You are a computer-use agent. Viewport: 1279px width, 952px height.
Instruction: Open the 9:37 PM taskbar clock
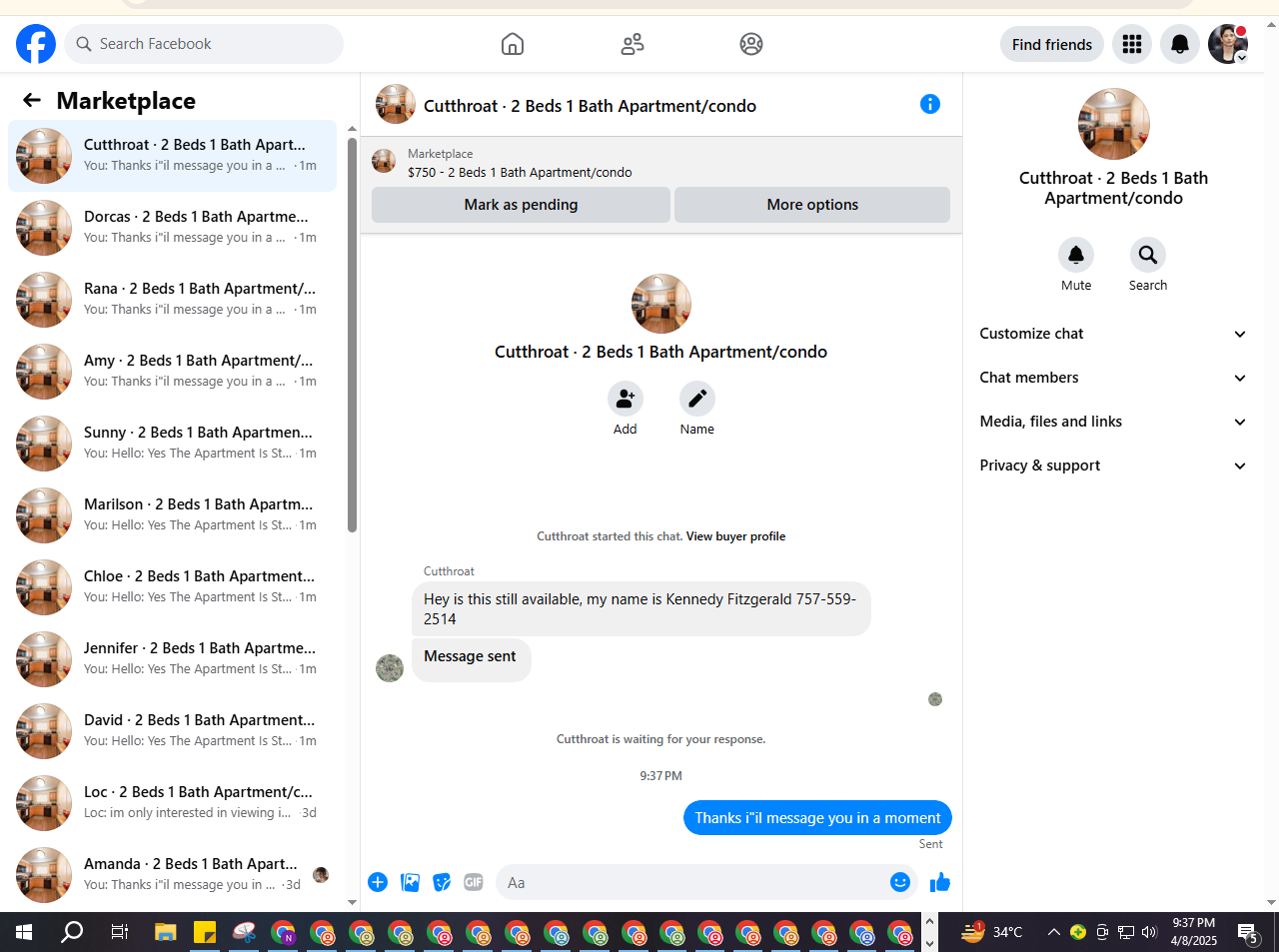point(1194,932)
